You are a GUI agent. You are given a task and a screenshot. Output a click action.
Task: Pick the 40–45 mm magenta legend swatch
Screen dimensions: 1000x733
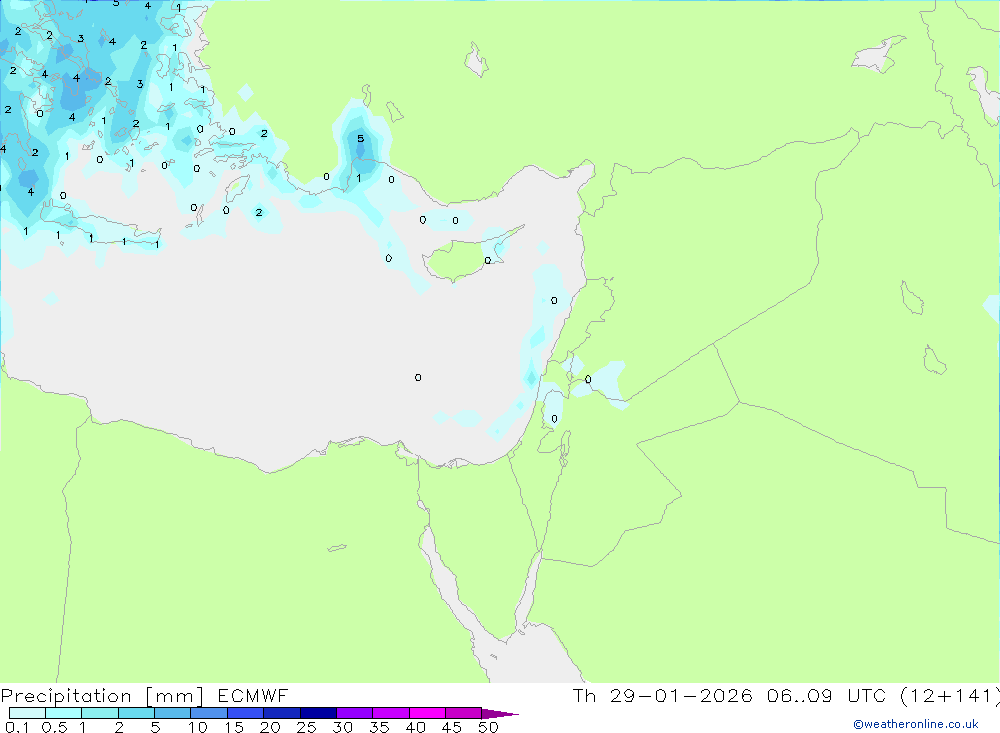point(427,713)
